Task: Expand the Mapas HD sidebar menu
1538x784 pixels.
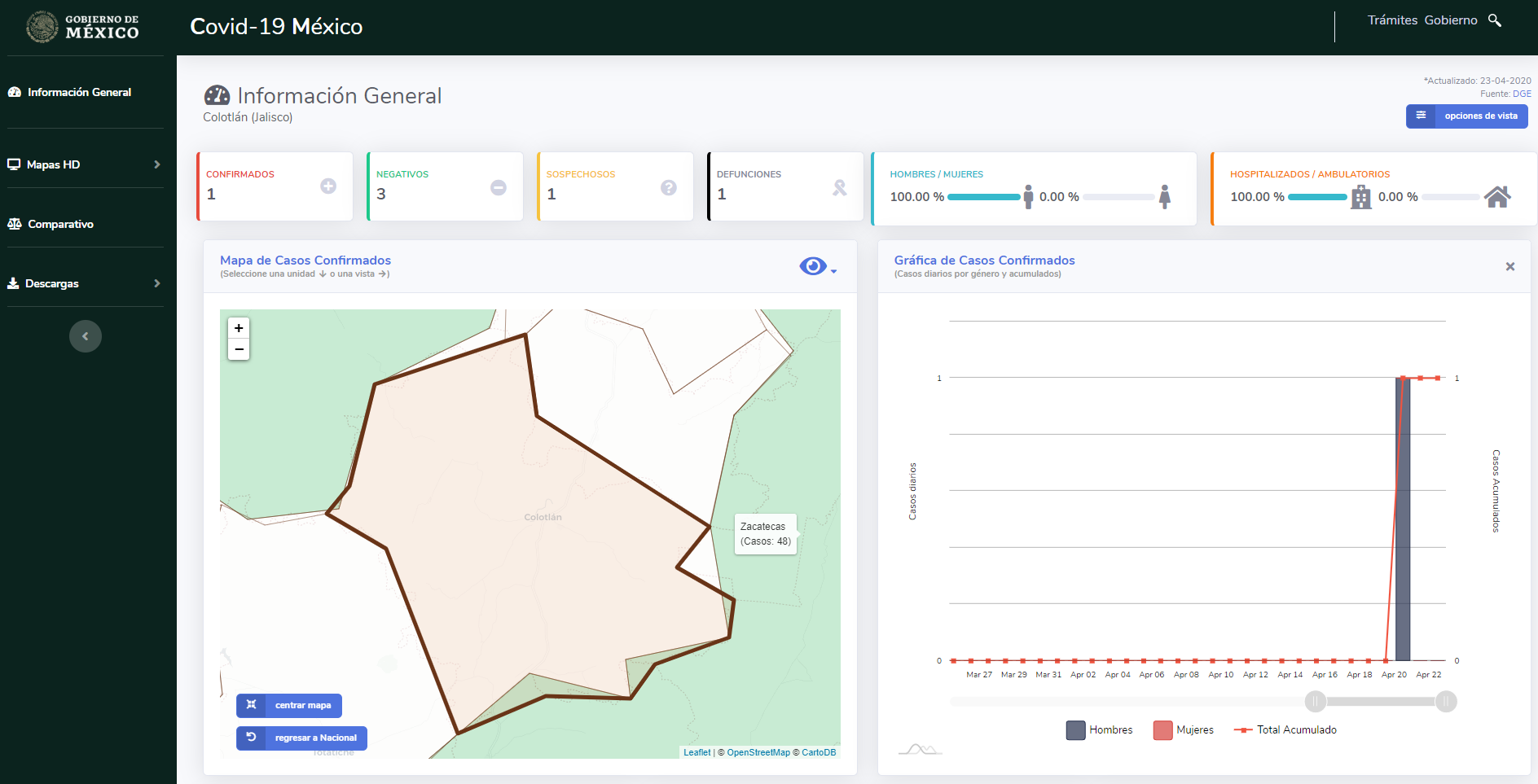Action: tap(85, 164)
